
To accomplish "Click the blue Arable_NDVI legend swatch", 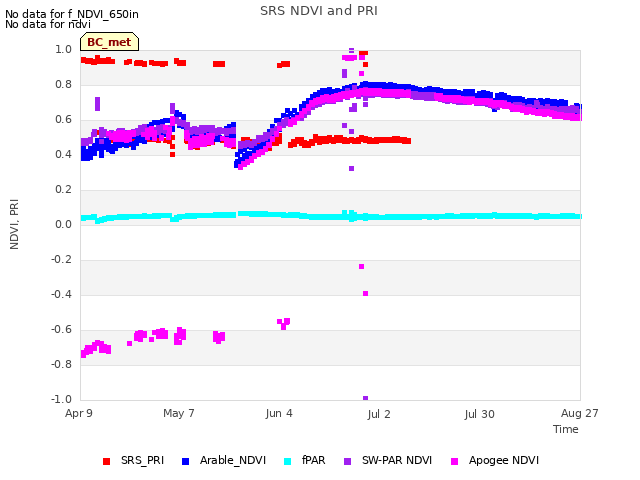I will pyautogui.click(x=185, y=461).
